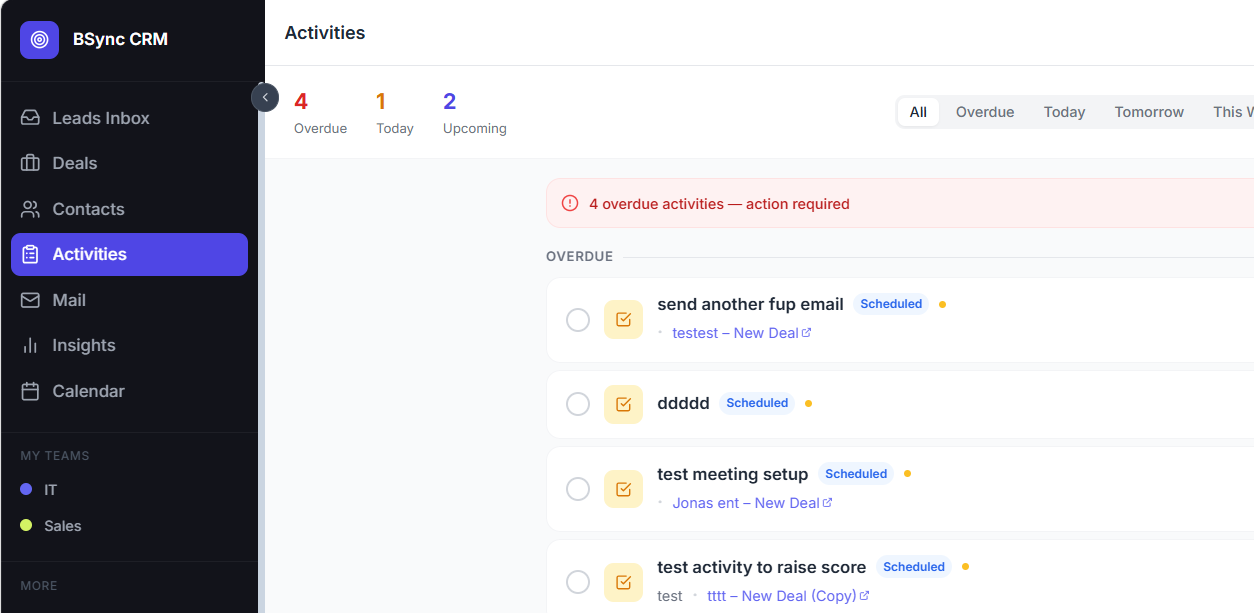The height and width of the screenshot is (613, 1254).
Task: Click the Scheduled badge on 'ddddd'
Action: click(x=757, y=403)
